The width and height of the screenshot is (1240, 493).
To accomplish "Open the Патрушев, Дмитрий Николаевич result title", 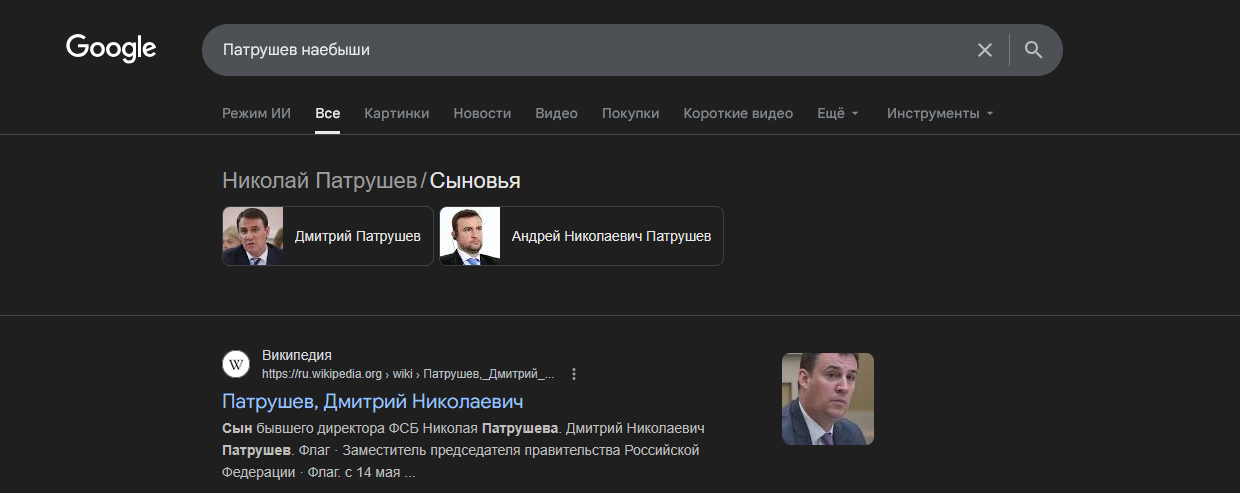I will [373, 402].
